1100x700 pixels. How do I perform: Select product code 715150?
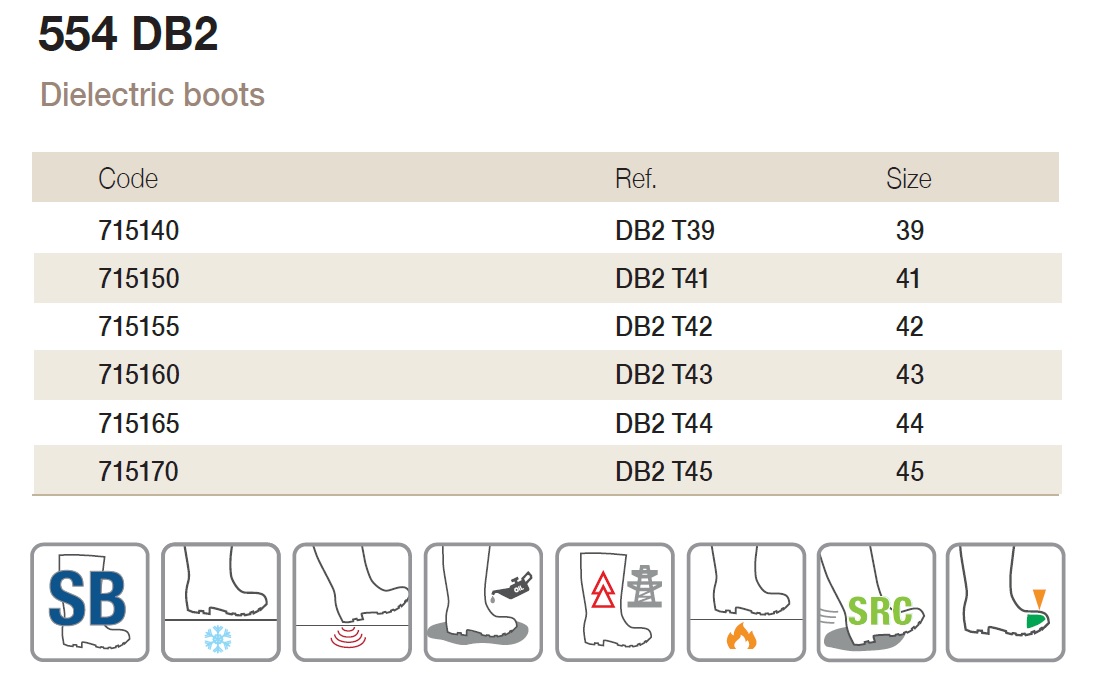[x=139, y=279]
